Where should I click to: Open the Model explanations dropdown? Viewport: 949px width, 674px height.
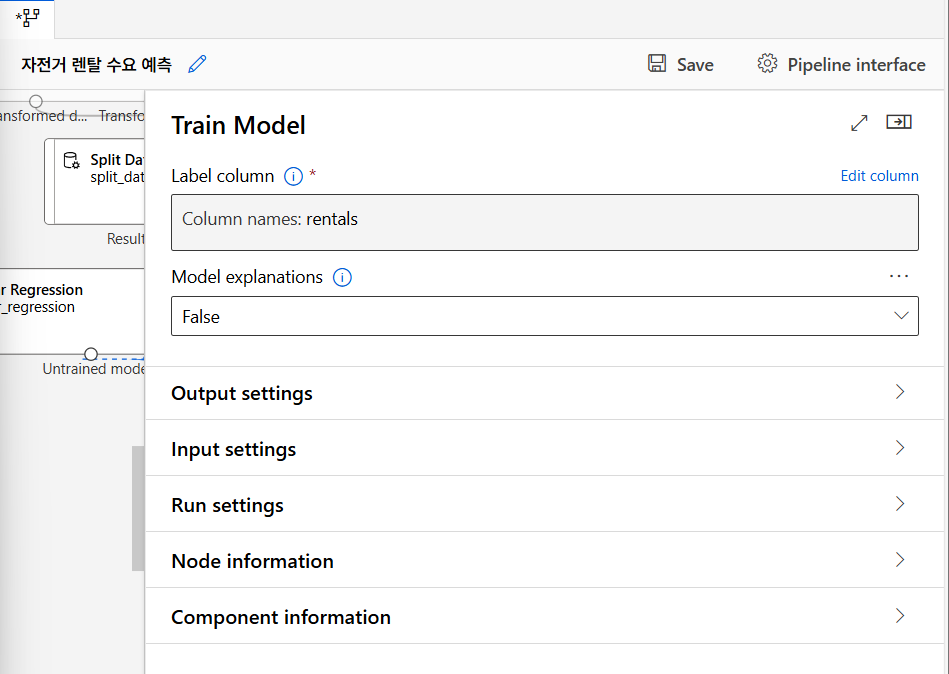pyautogui.click(x=544, y=316)
